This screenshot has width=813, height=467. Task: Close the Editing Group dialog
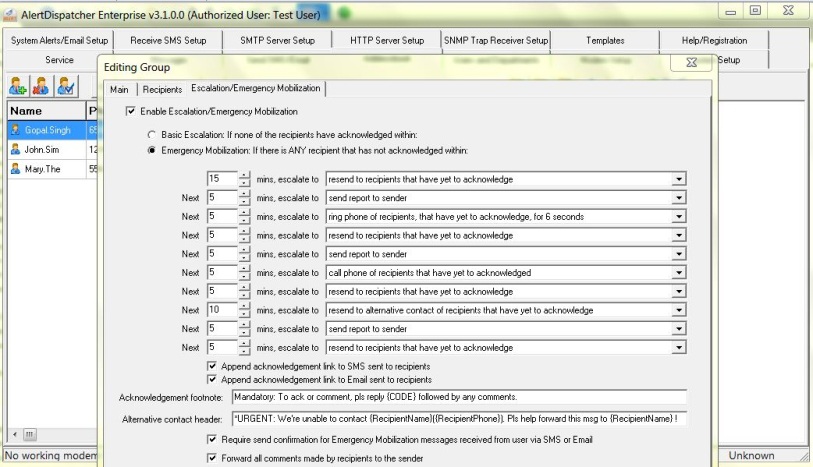point(691,63)
